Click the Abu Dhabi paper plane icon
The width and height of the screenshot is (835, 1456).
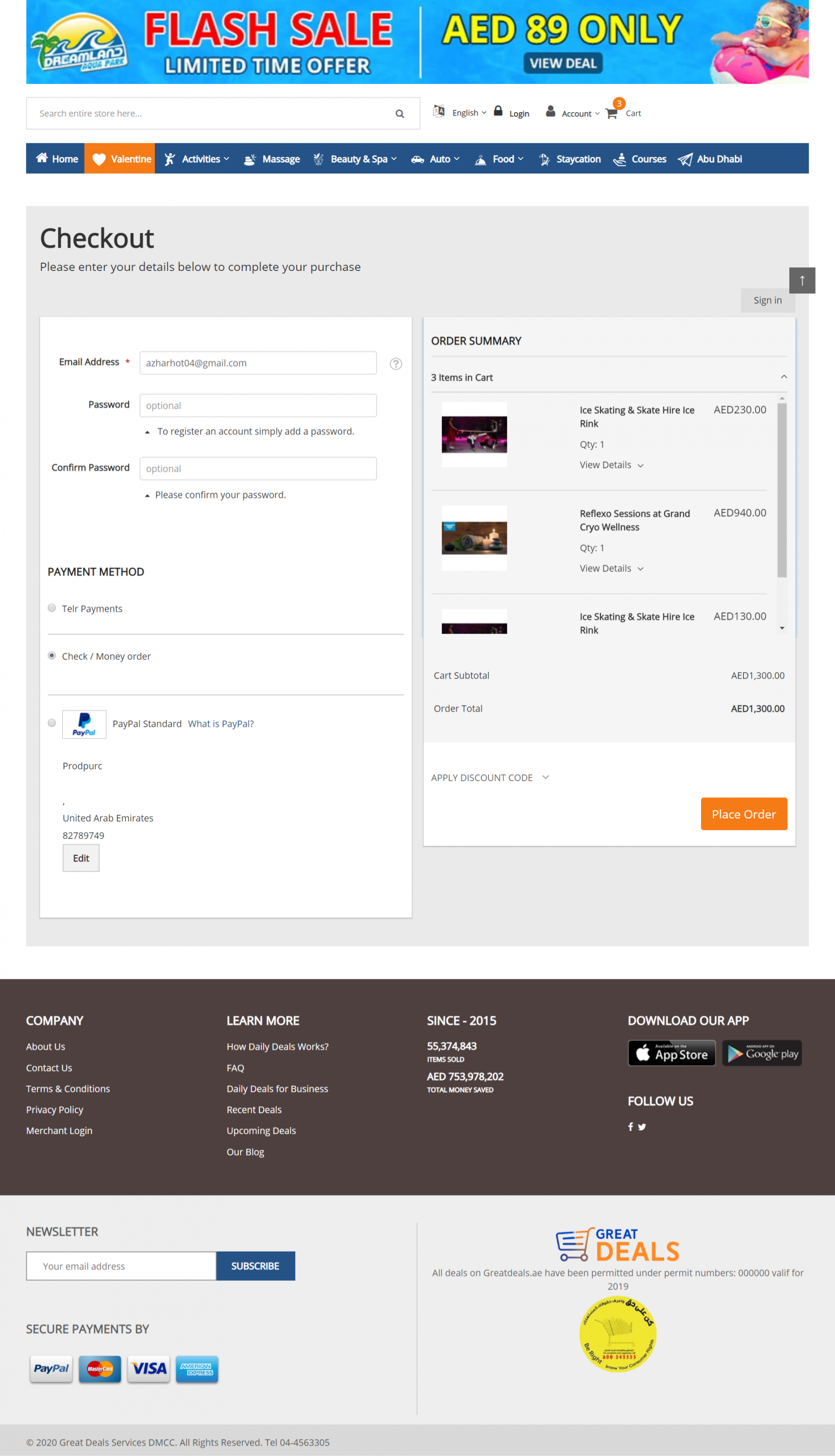(685, 159)
